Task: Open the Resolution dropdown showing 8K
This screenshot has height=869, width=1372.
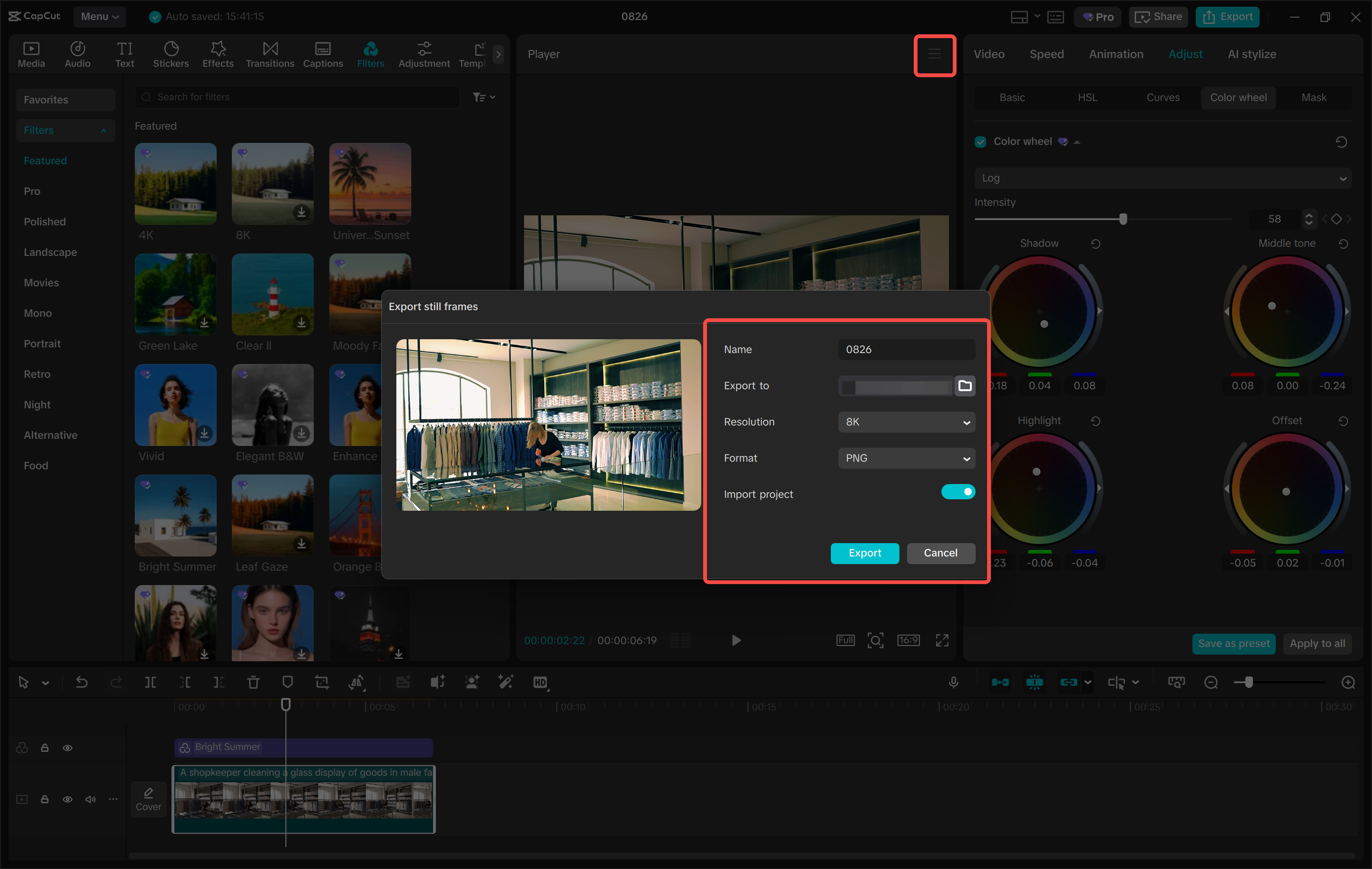Action: (x=907, y=422)
